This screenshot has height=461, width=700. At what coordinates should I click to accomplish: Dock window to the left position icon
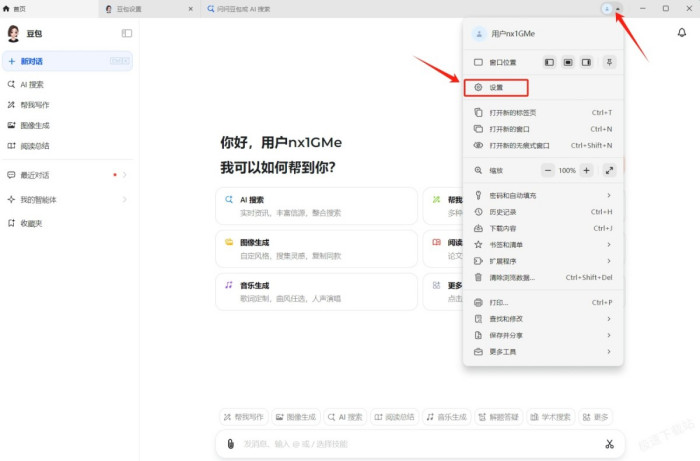[549, 62]
